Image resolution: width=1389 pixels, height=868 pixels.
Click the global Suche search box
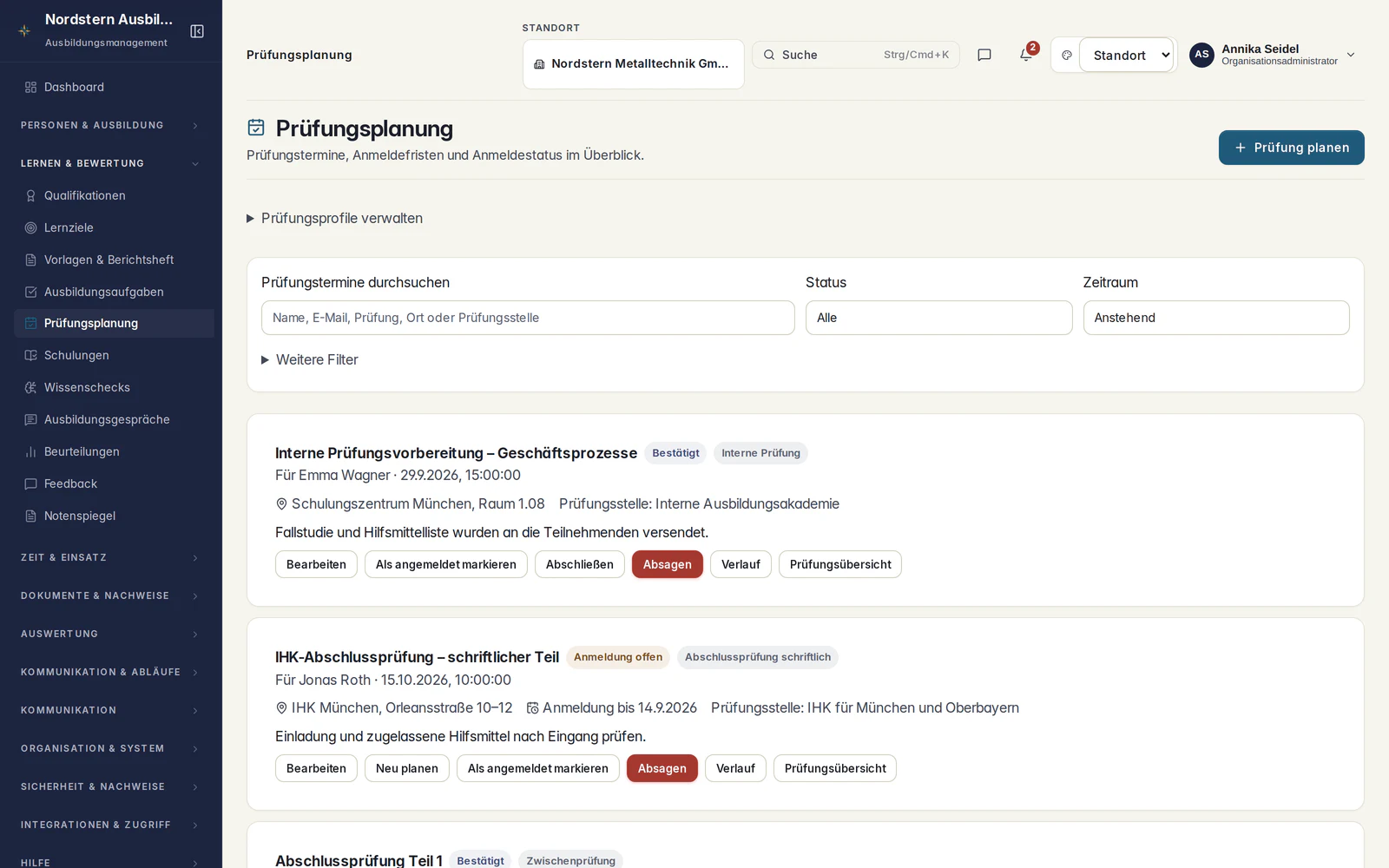(x=856, y=55)
